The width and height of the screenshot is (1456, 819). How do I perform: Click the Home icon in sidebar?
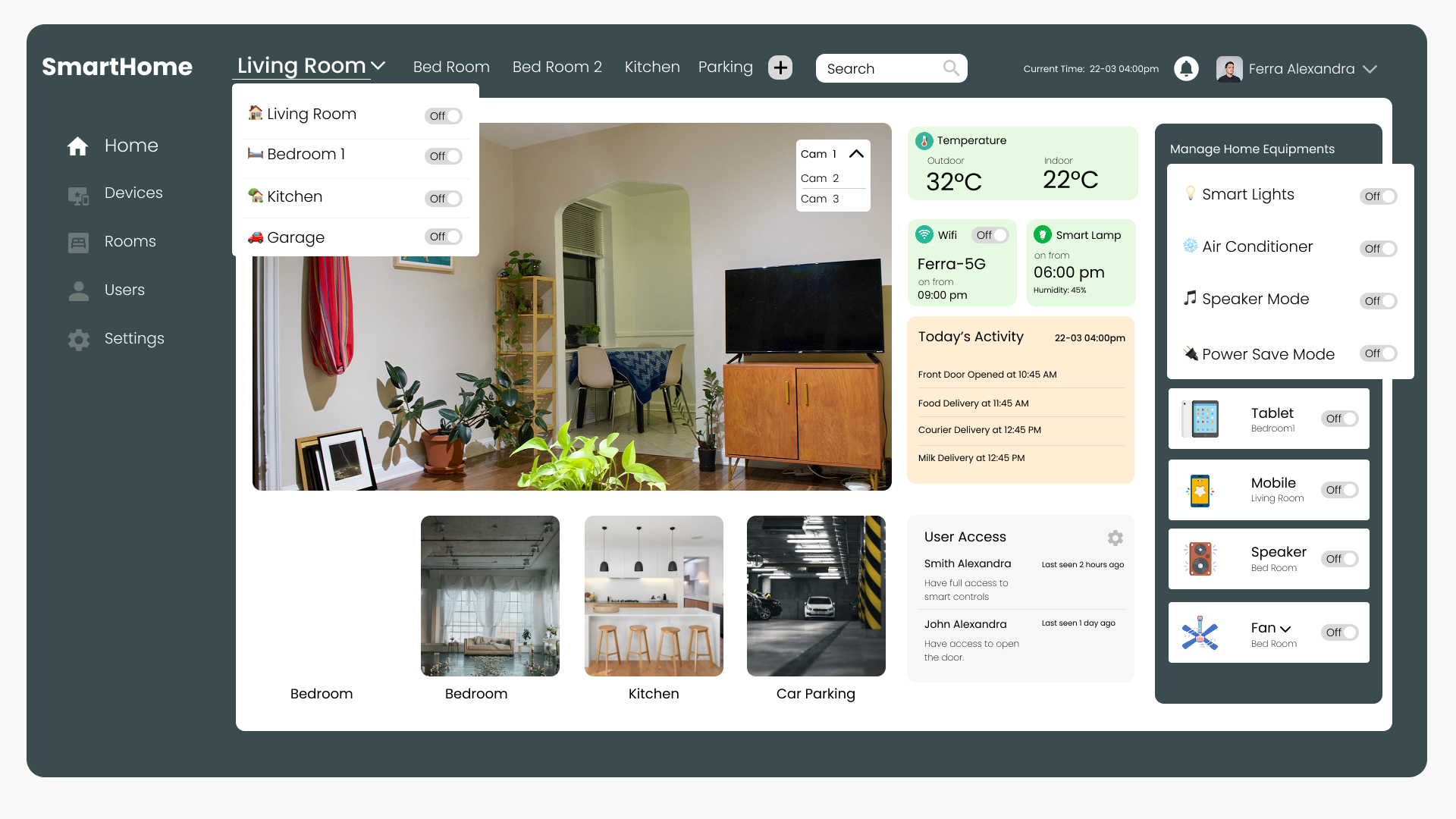click(78, 146)
